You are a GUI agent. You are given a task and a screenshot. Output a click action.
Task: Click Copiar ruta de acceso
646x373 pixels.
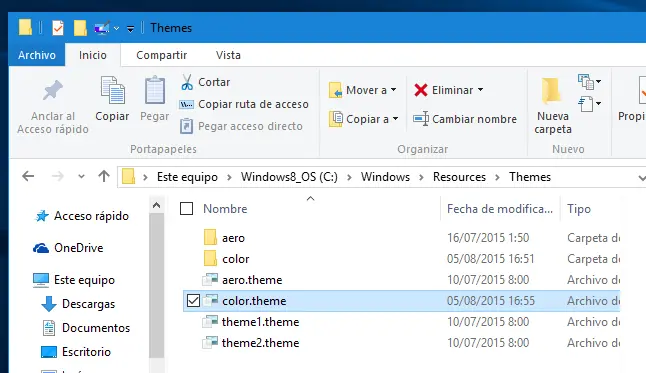coord(243,104)
